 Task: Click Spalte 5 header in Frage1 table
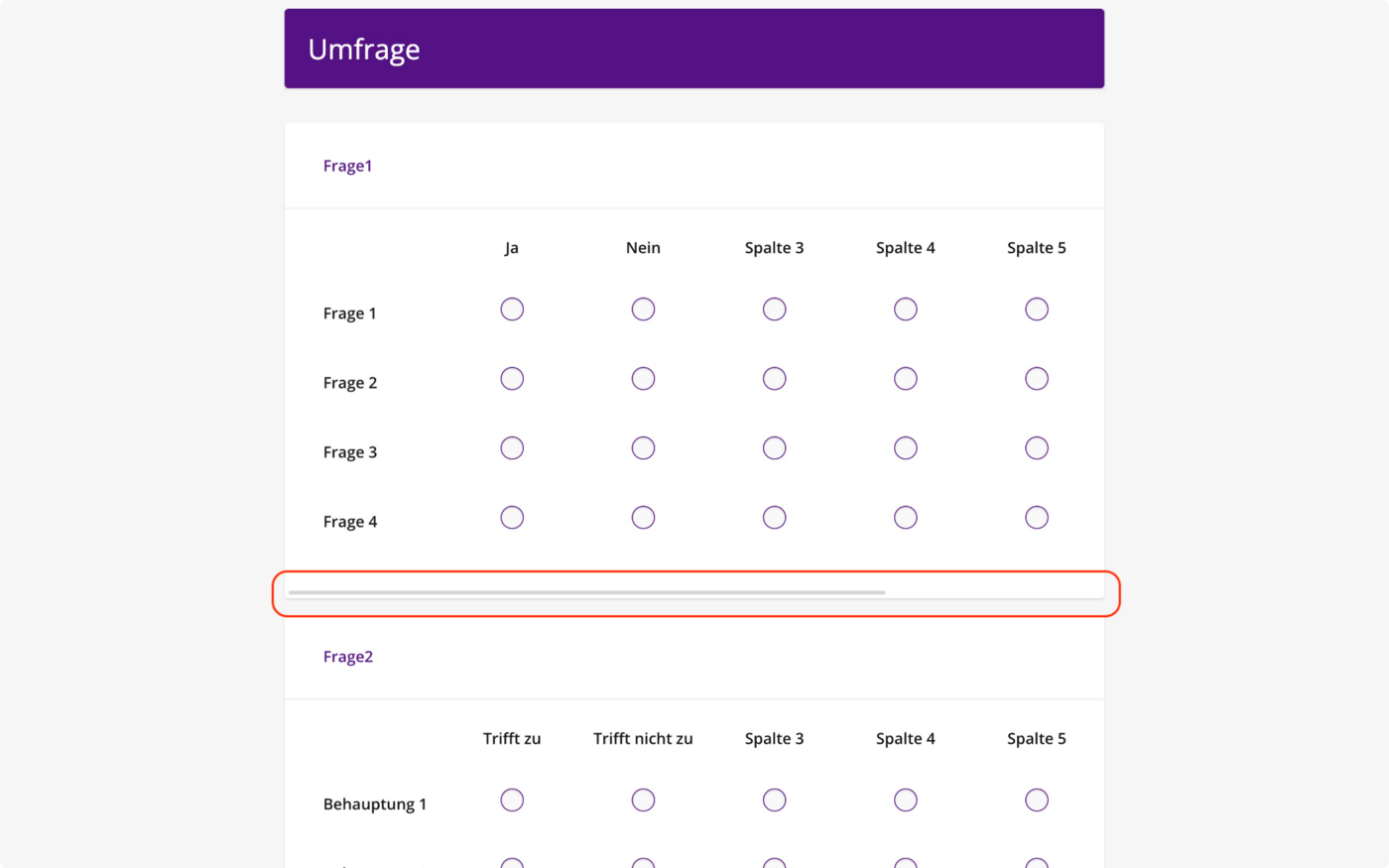tap(1036, 248)
